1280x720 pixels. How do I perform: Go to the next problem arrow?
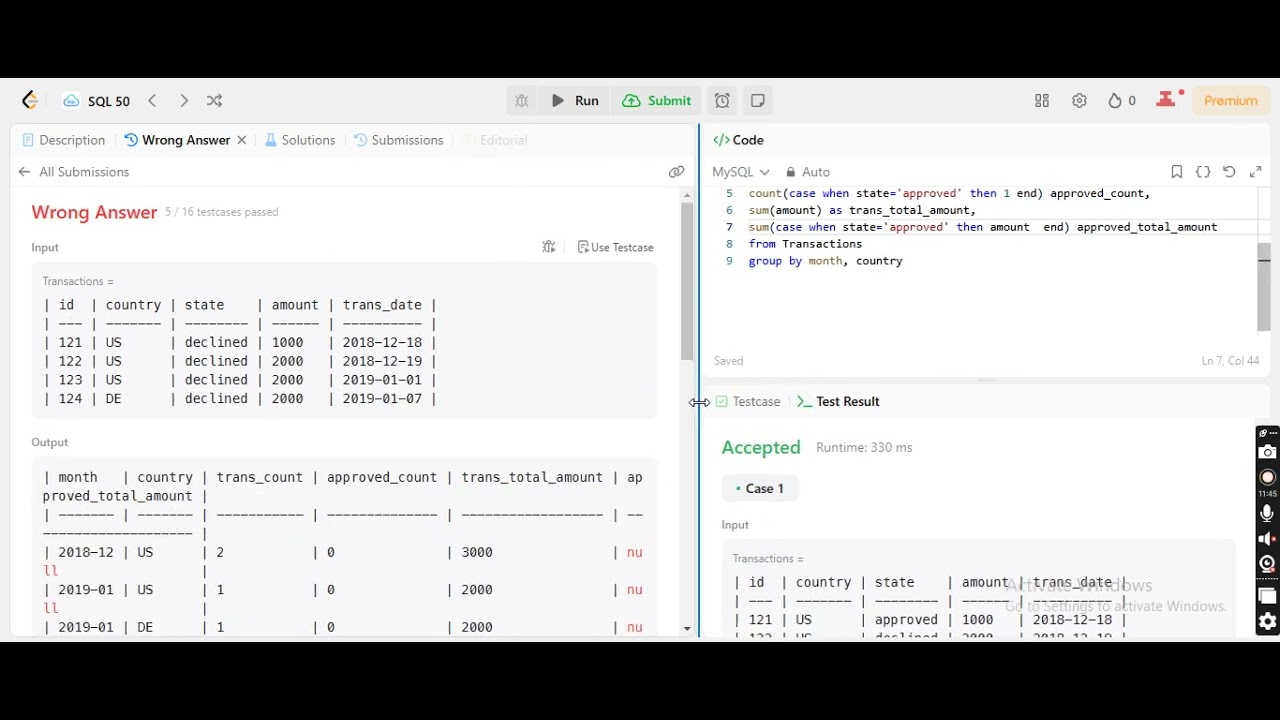183,101
